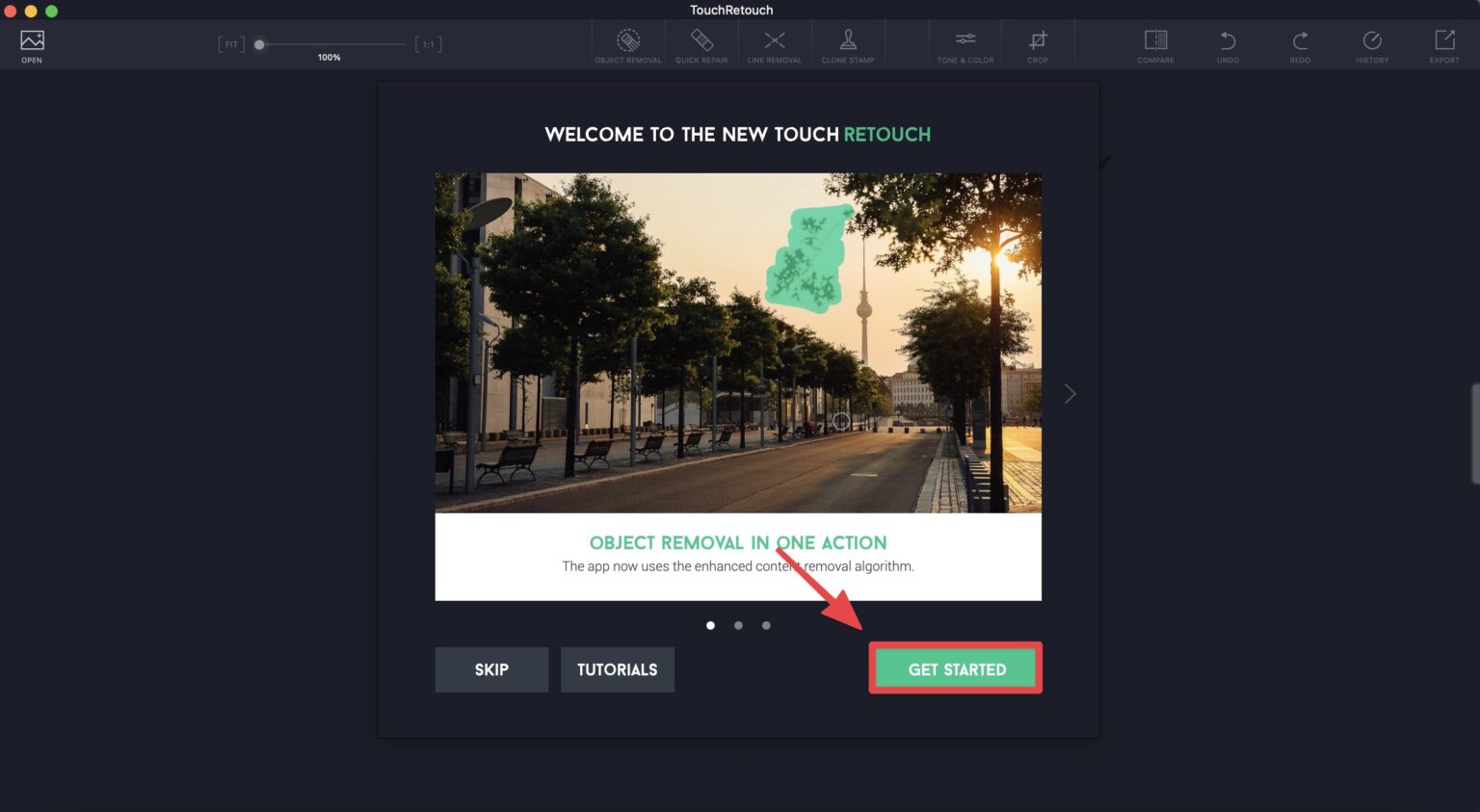The height and width of the screenshot is (812, 1480).
Task: Select the Quick Repair tool
Action: click(x=701, y=44)
